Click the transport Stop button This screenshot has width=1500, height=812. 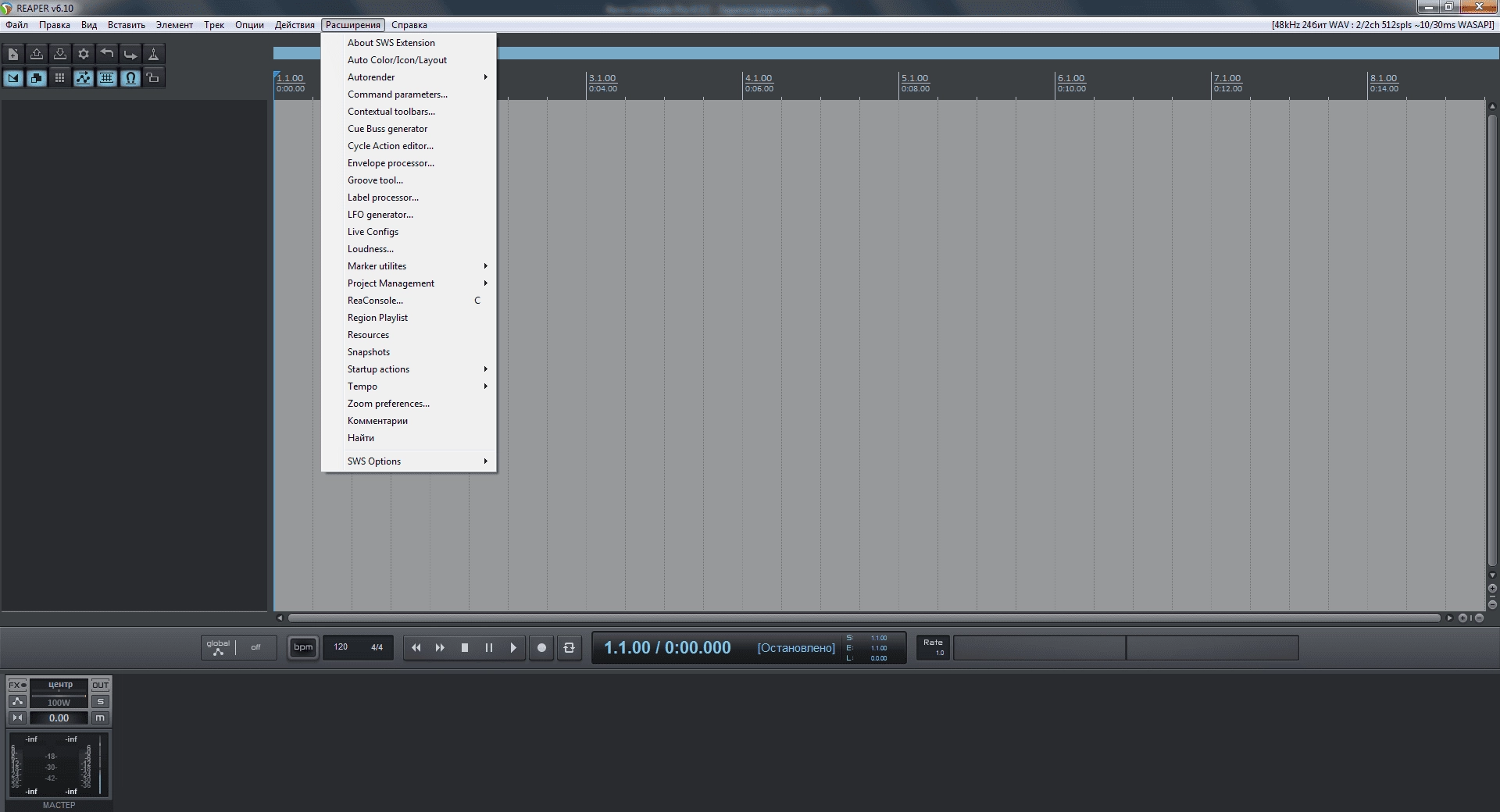465,647
